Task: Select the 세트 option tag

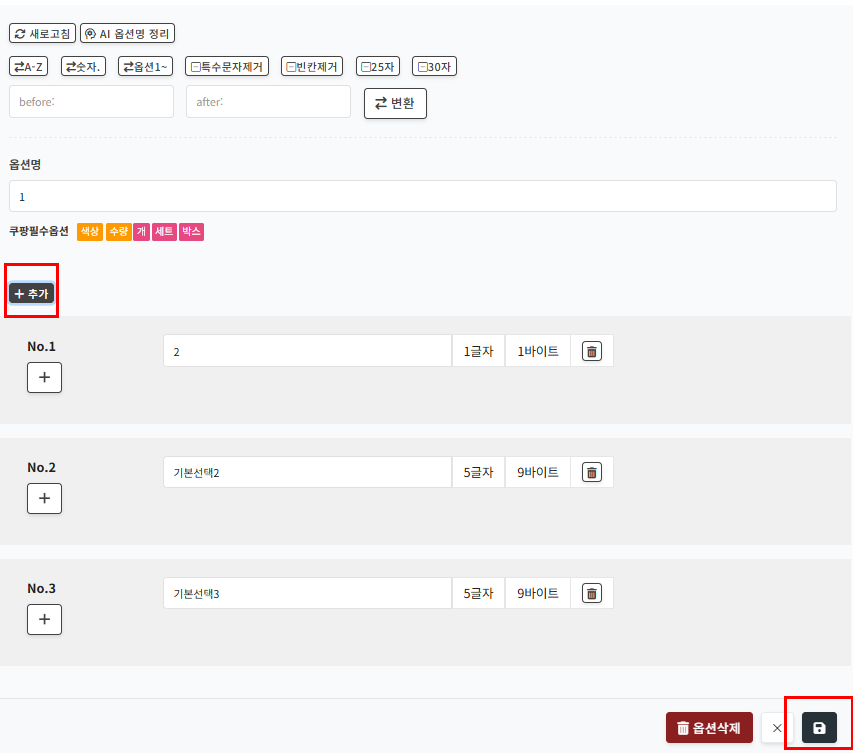Action: (164, 232)
